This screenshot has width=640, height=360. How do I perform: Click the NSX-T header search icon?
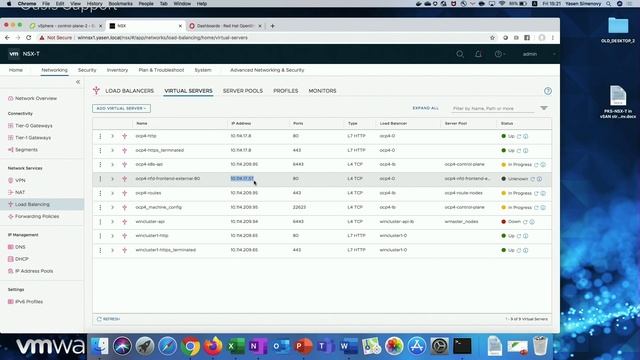[460, 54]
